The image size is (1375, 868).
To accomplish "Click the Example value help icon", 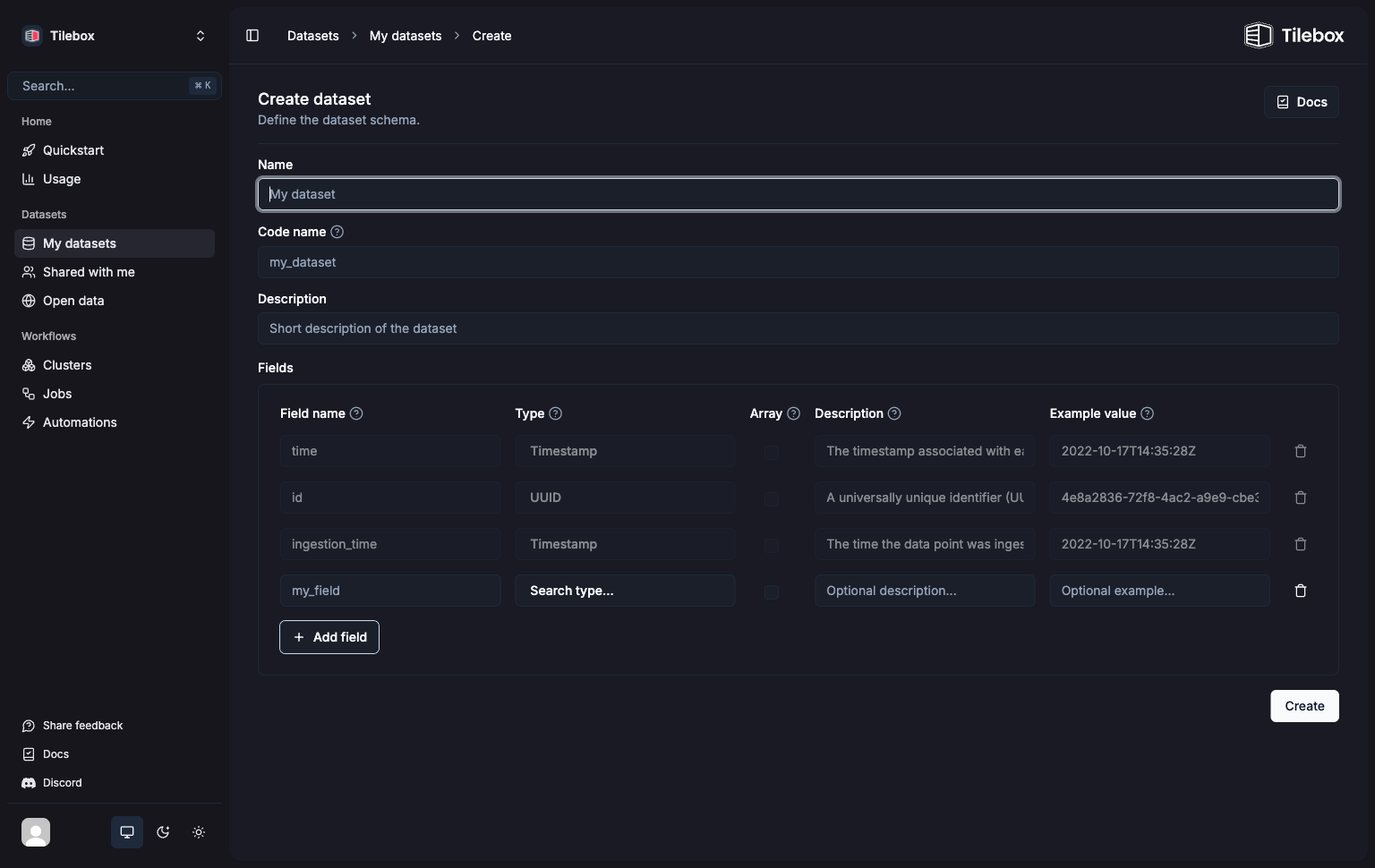I will [1148, 413].
